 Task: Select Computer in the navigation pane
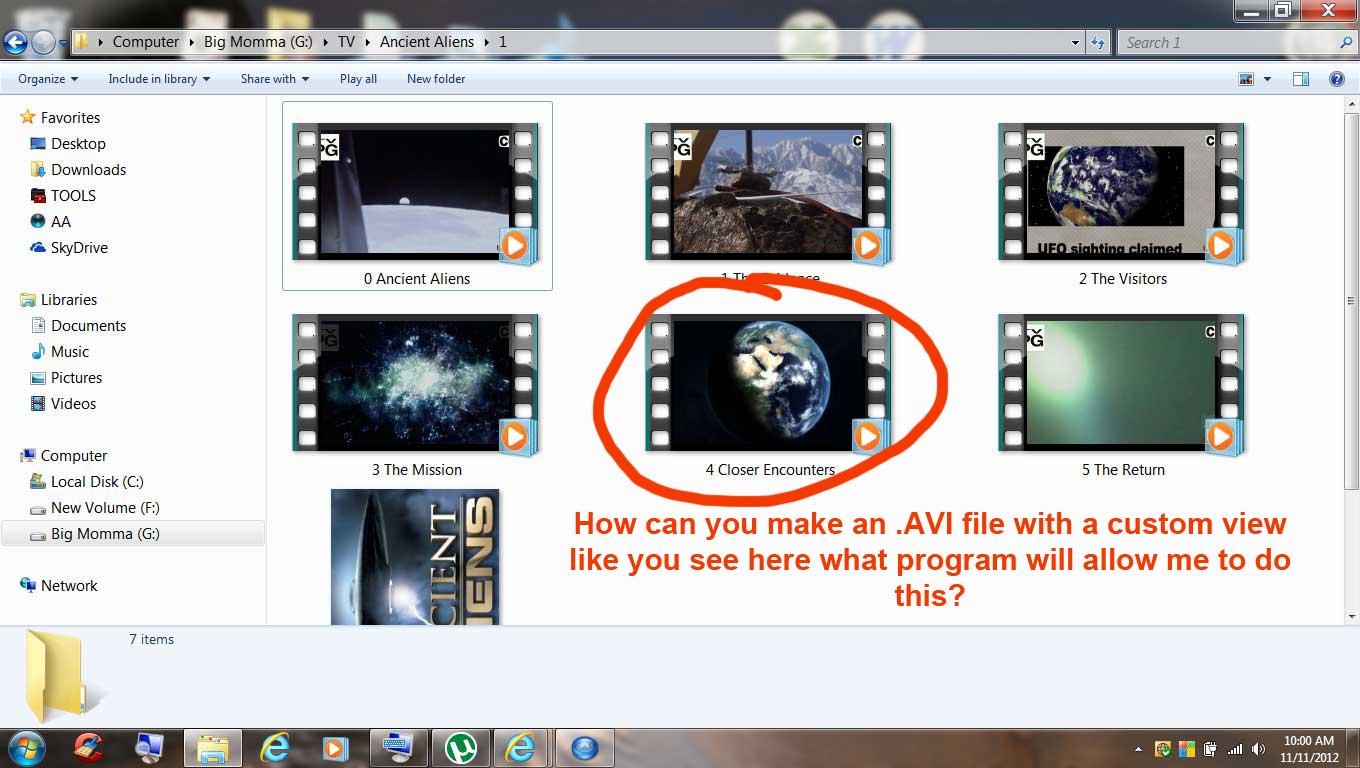(73, 456)
